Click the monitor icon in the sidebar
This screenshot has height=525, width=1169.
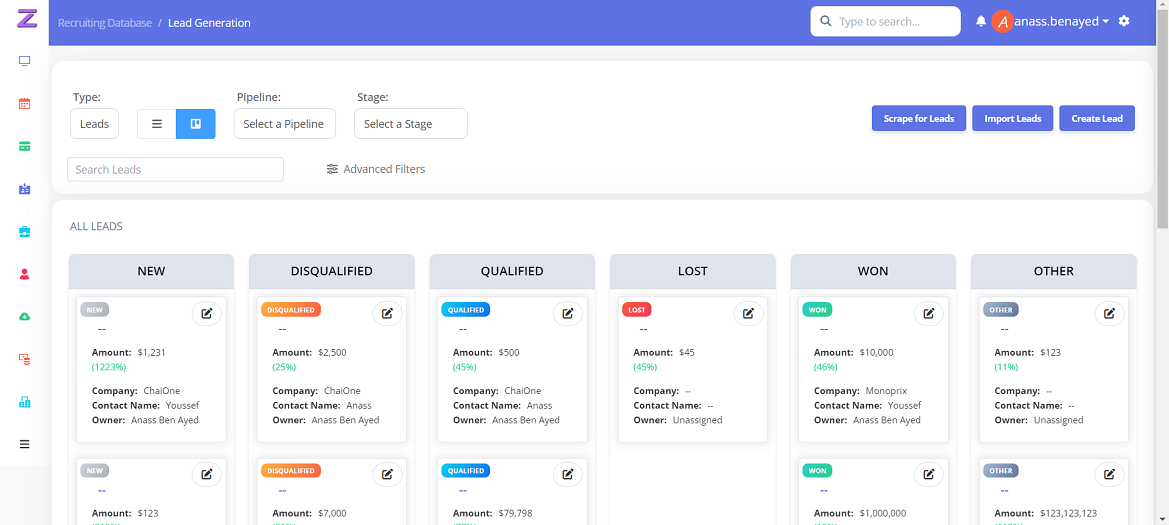(25, 61)
